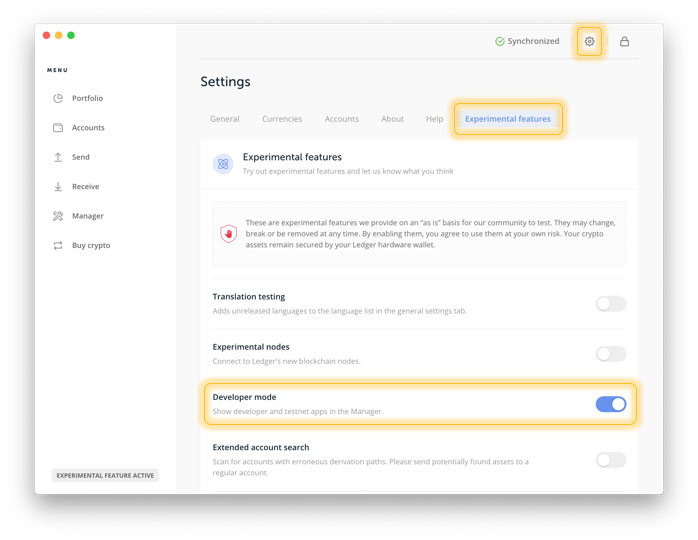Open the Currencies tab
Screen dimensions: 698x540
coord(282,119)
